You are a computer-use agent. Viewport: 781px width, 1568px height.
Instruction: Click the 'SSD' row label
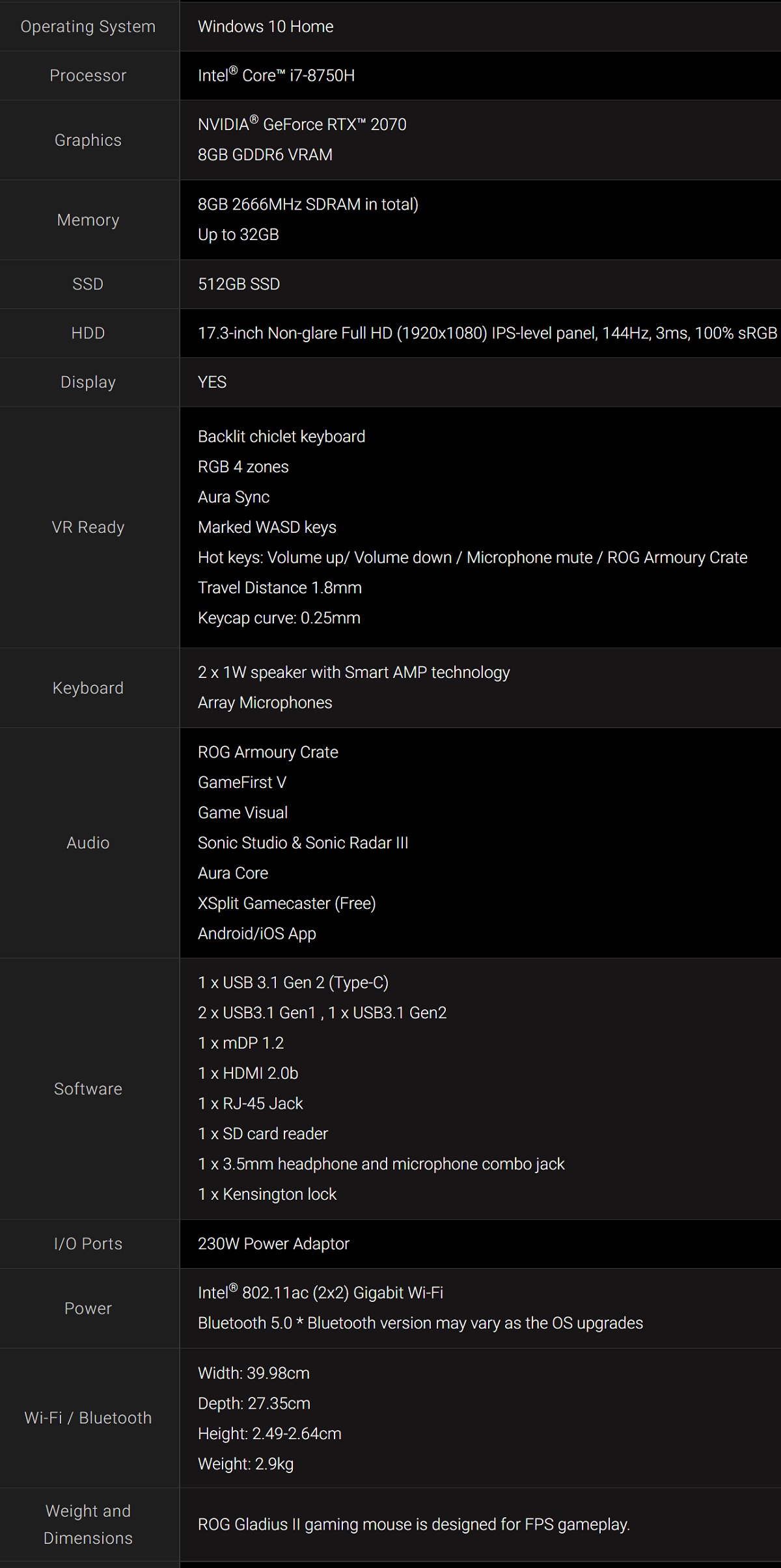coord(88,284)
